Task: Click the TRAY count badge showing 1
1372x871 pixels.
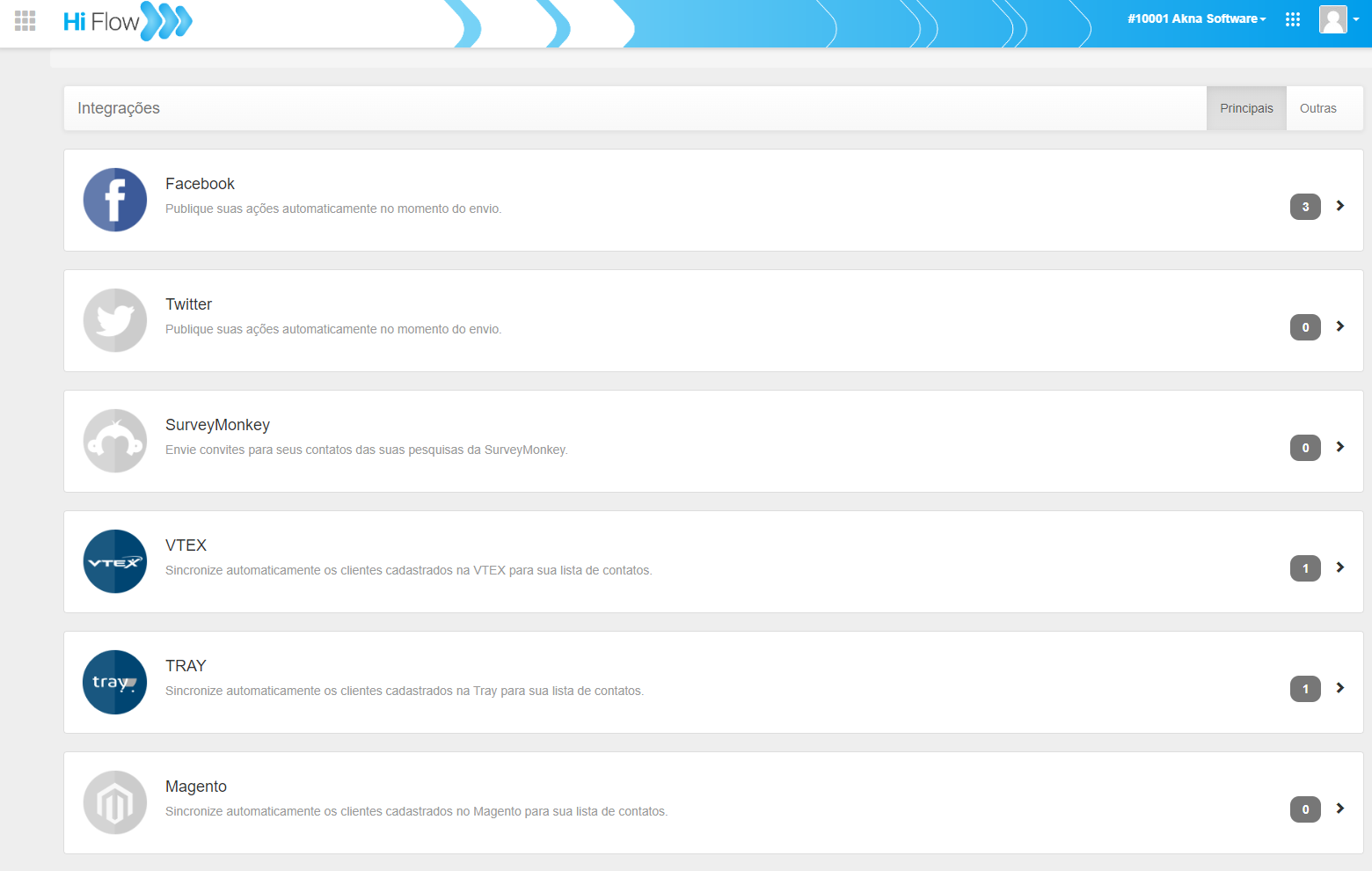Action: pyautogui.click(x=1305, y=689)
